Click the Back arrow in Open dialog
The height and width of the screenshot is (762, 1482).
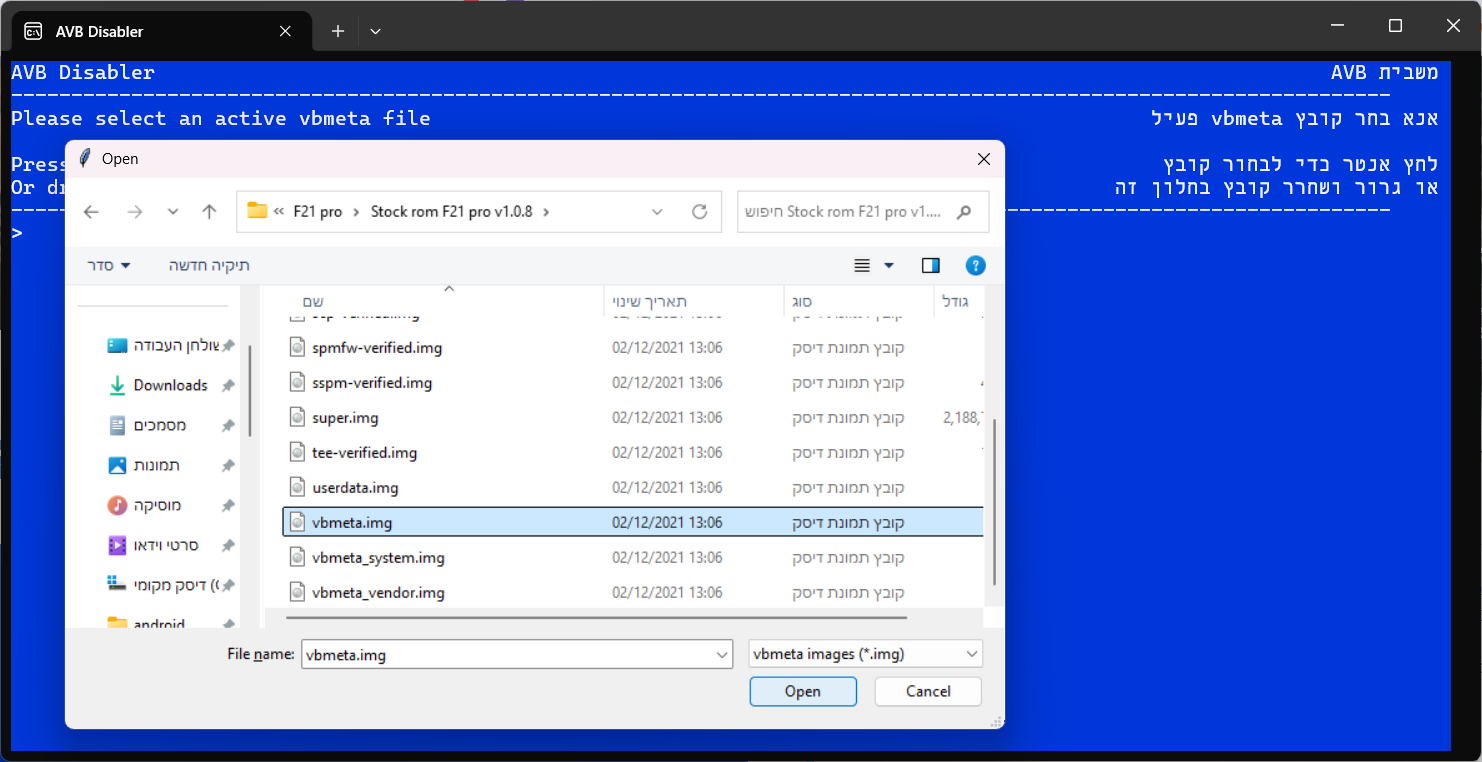(x=91, y=212)
